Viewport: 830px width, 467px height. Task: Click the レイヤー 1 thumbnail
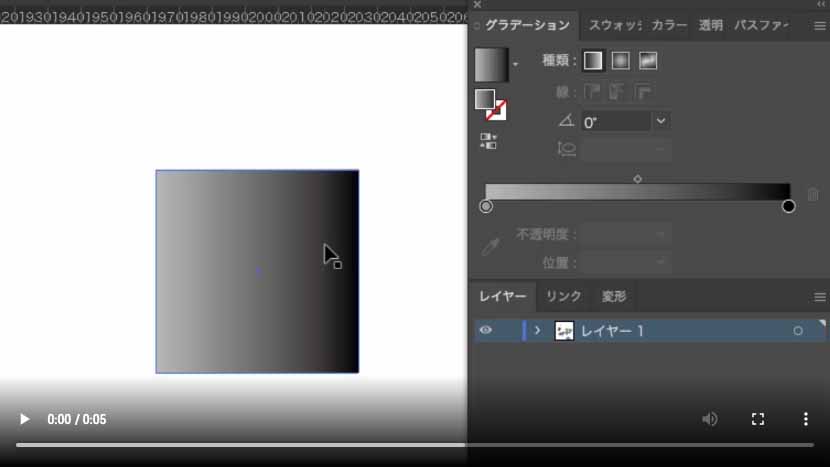564,331
